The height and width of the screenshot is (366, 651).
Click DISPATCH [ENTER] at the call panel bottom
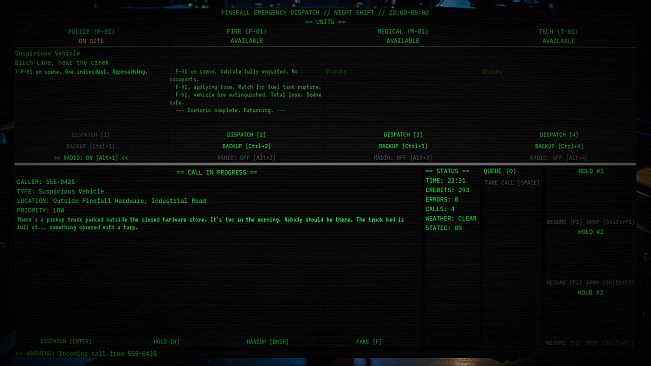[x=66, y=342]
